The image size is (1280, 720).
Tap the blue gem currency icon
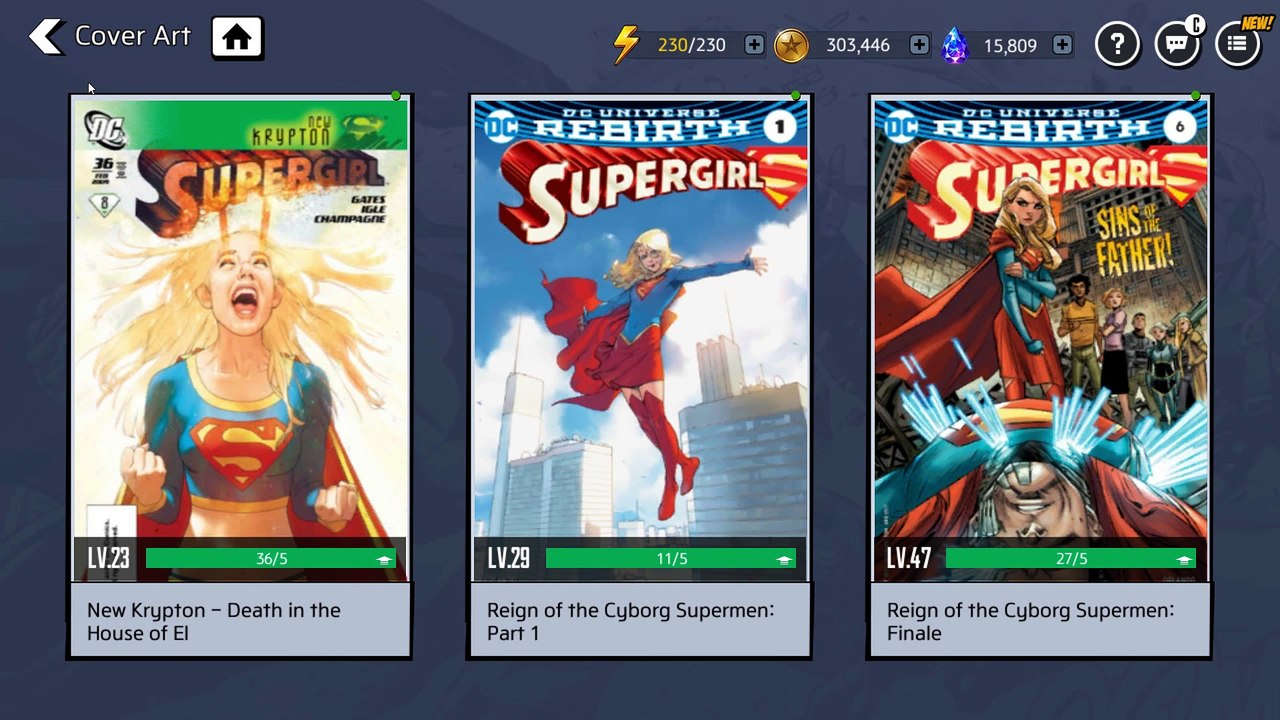pyautogui.click(x=955, y=45)
